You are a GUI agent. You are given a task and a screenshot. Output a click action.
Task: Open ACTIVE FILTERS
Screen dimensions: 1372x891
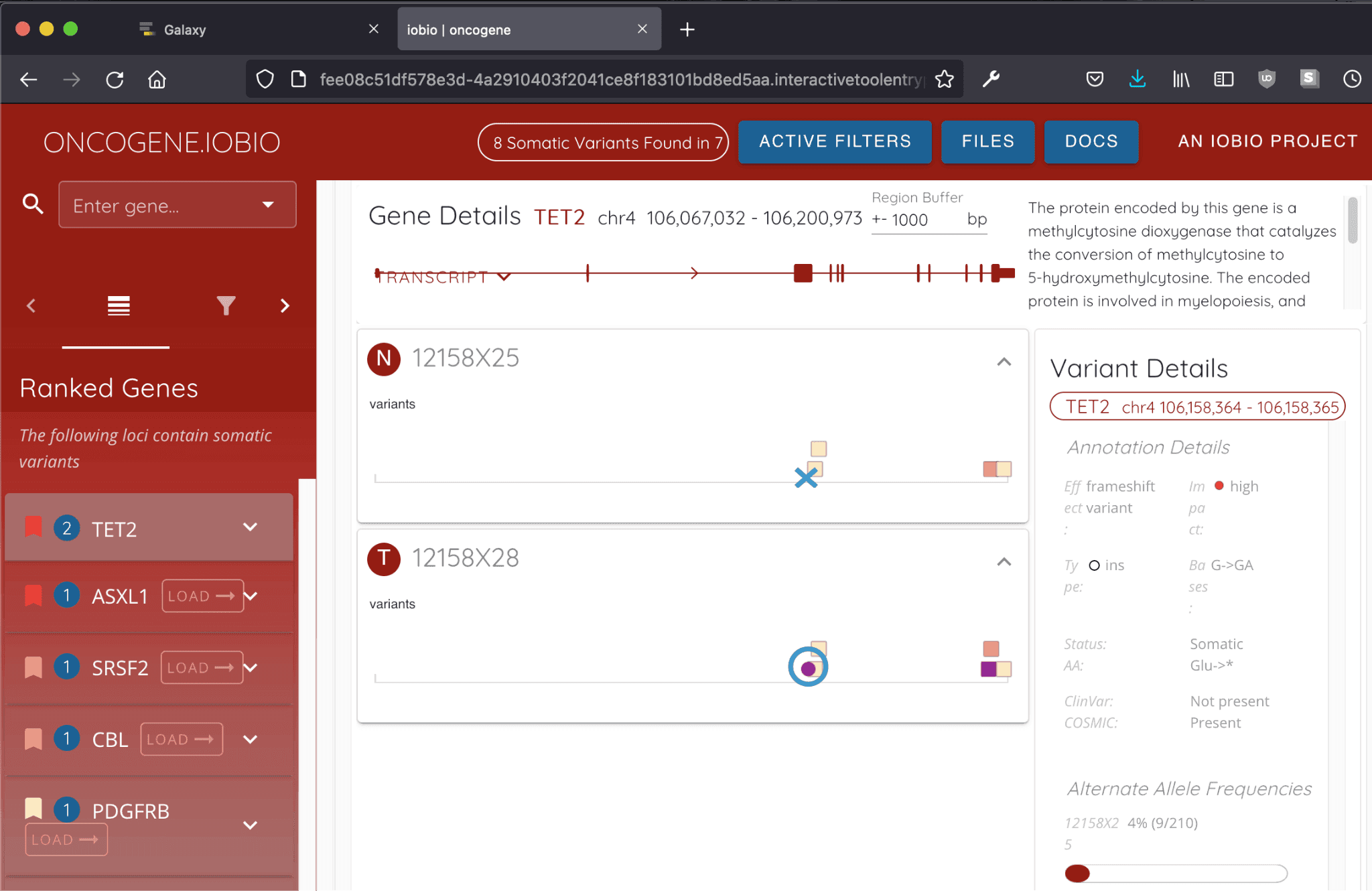(x=835, y=141)
